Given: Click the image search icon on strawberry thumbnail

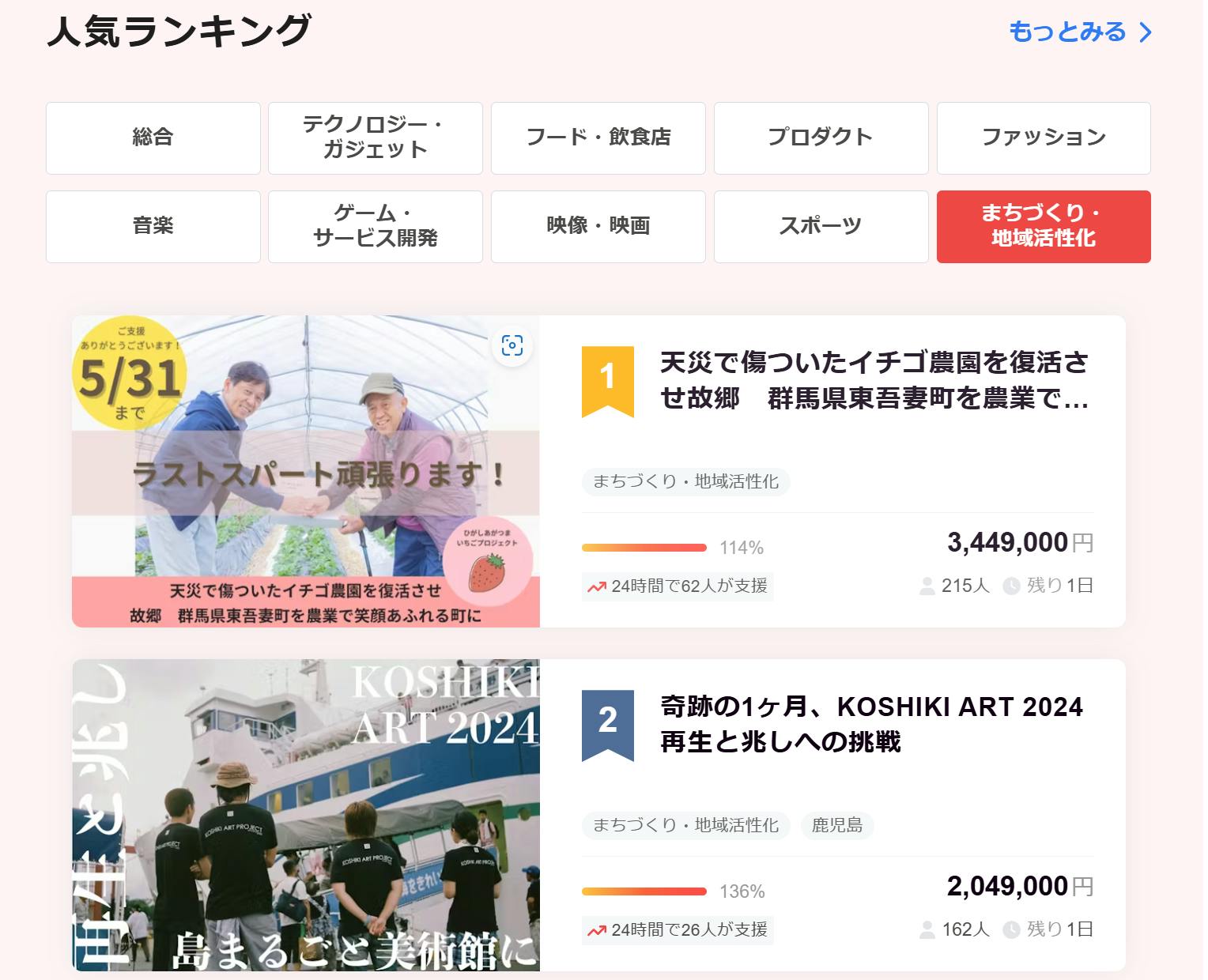Looking at the screenshot, I should [512, 345].
